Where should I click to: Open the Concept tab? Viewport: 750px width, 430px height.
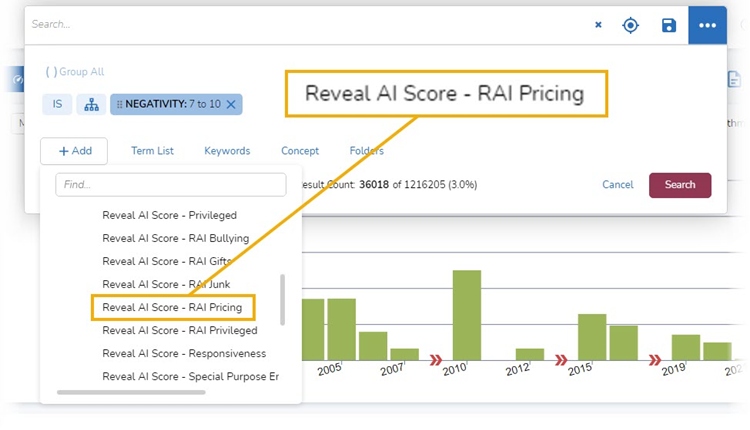[x=300, y=151]
